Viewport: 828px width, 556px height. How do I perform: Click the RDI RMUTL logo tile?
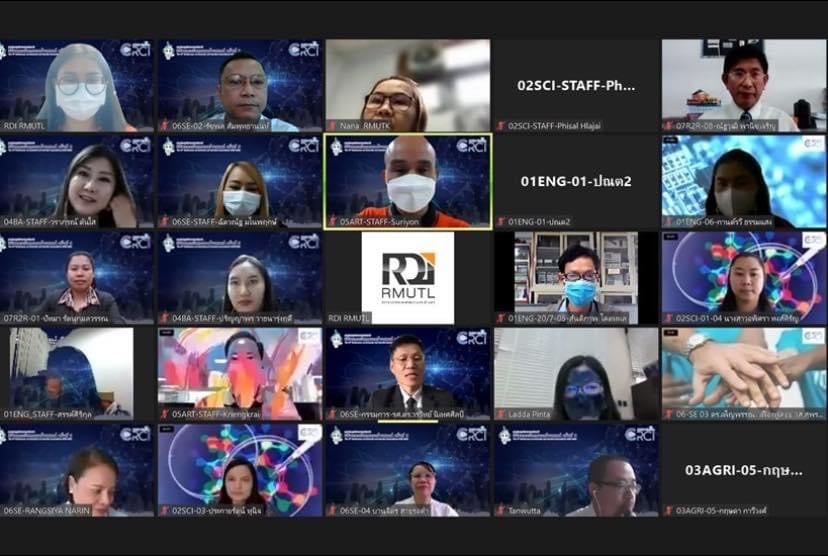[408, 275]
